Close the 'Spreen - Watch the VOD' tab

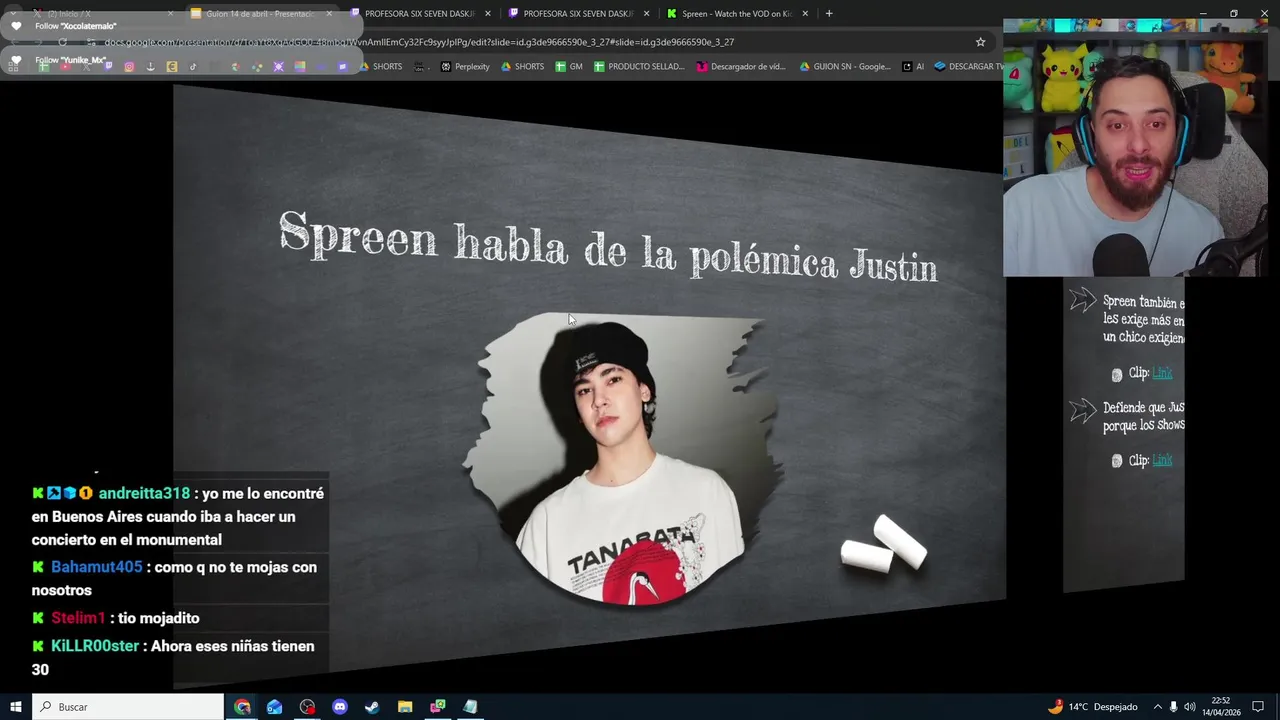pyautogui.click(x=805, y=14)
